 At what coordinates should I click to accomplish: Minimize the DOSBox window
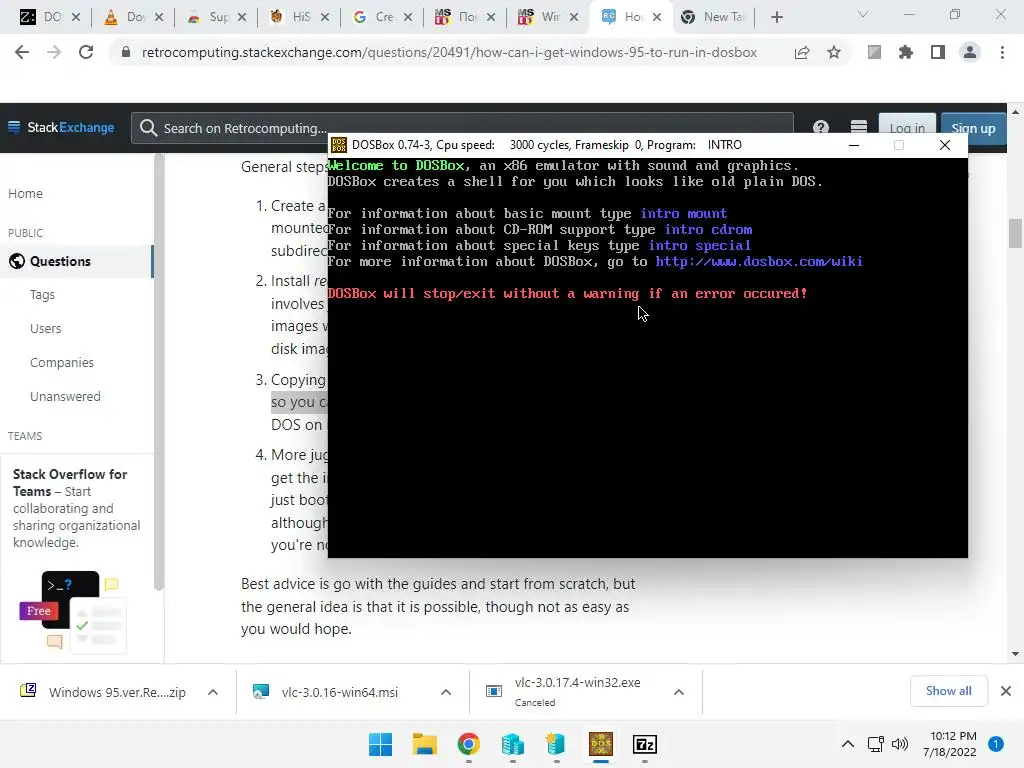pos(854,145)
